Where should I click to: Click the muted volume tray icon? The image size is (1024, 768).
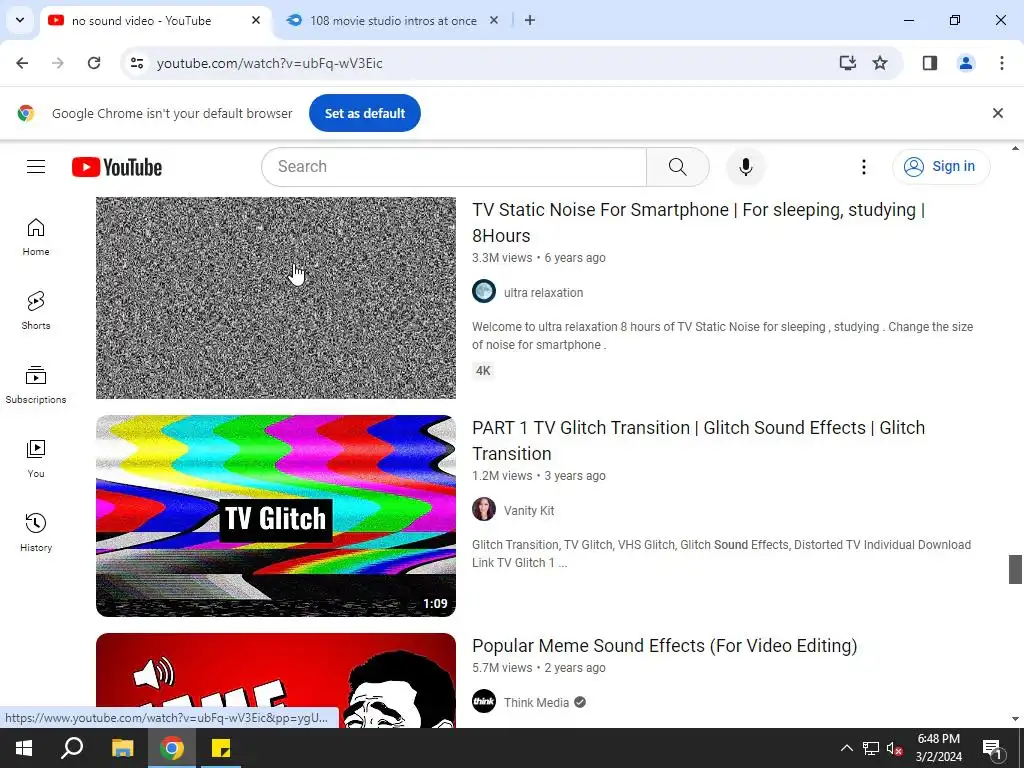894,748
